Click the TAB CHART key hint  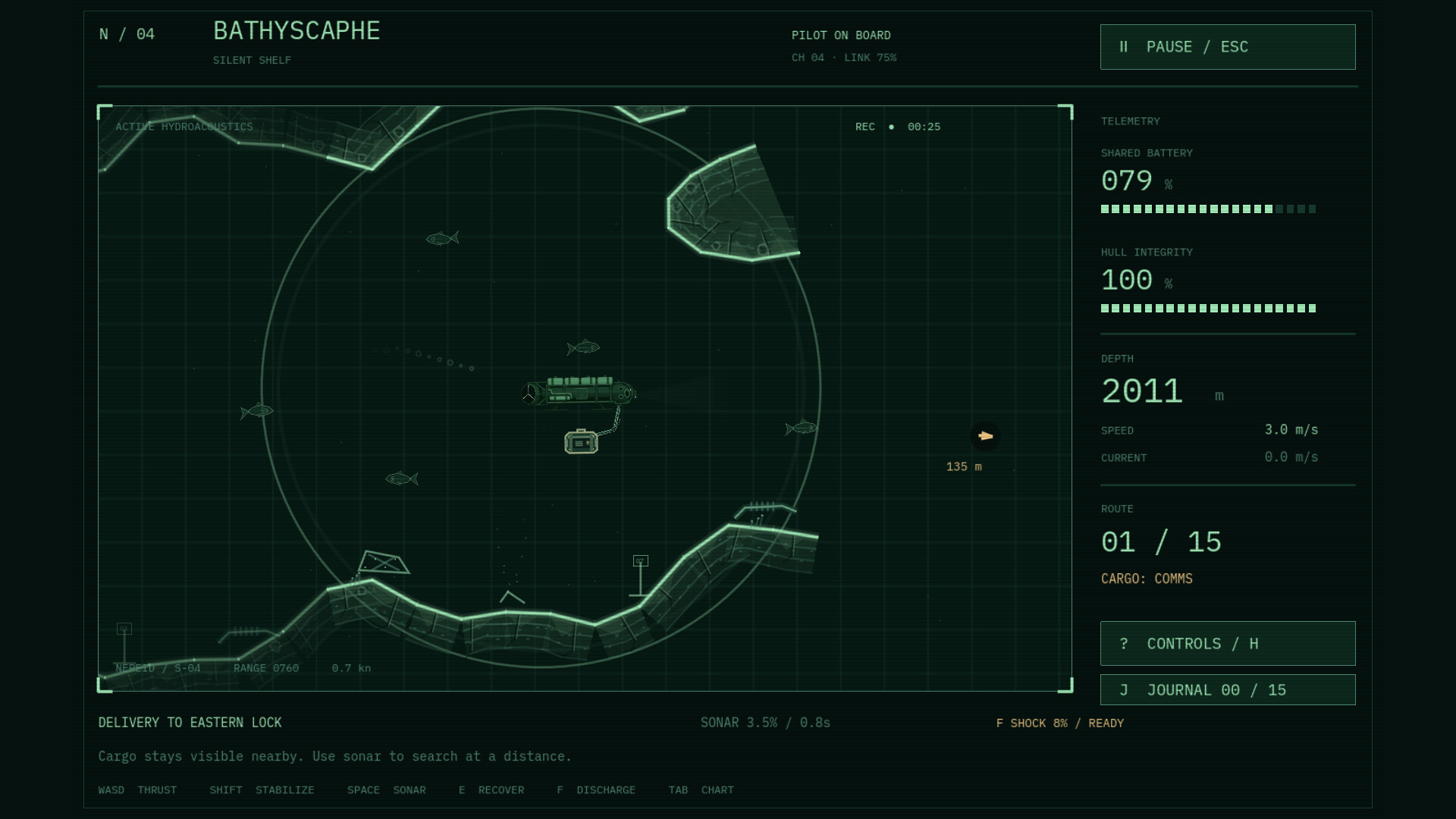pos(701,790)
